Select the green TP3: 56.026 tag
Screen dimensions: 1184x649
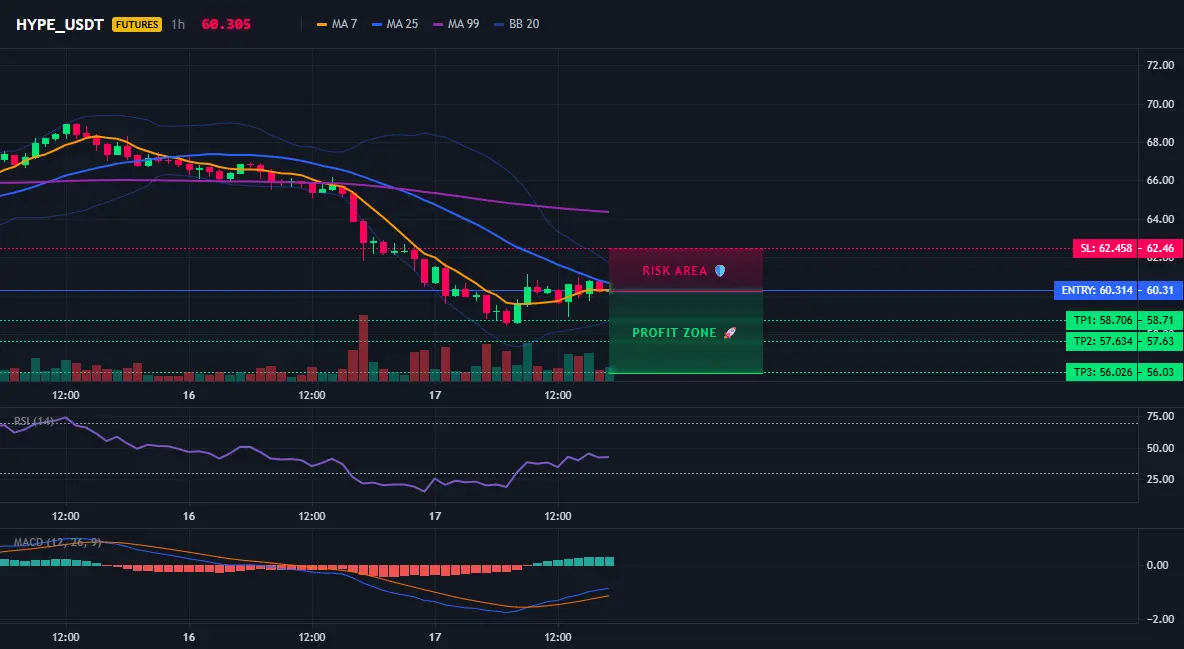pyautogui.click(x=1102, y=372)
